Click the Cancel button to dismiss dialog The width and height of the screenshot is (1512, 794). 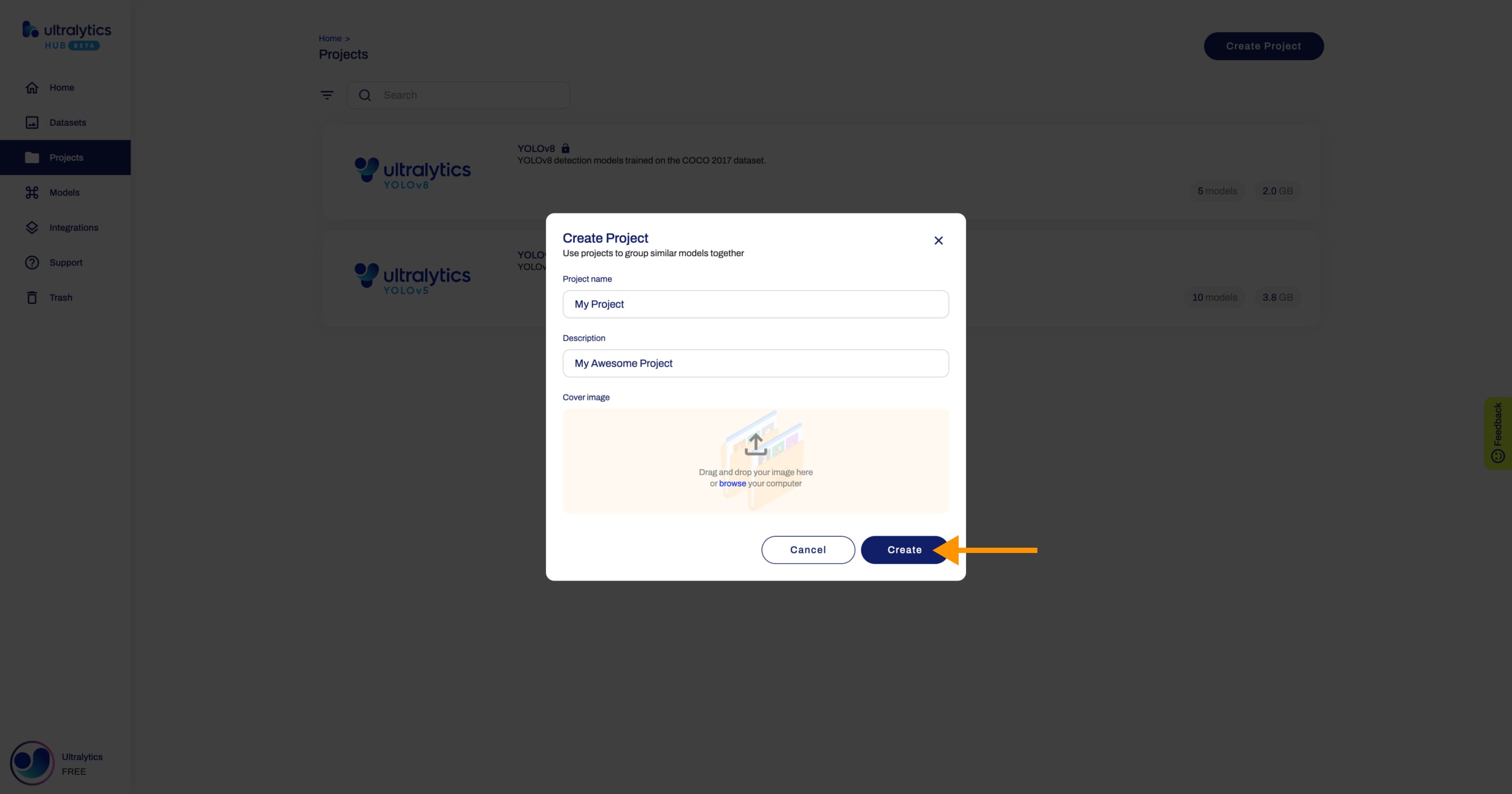[x=808, y=549]
